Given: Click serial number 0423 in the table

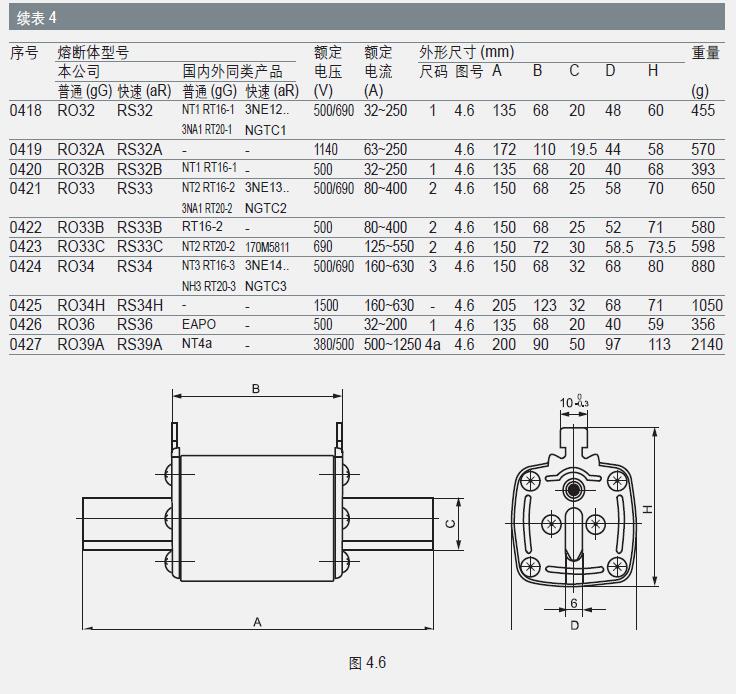Looking at the screenshot, I should 26,247.
